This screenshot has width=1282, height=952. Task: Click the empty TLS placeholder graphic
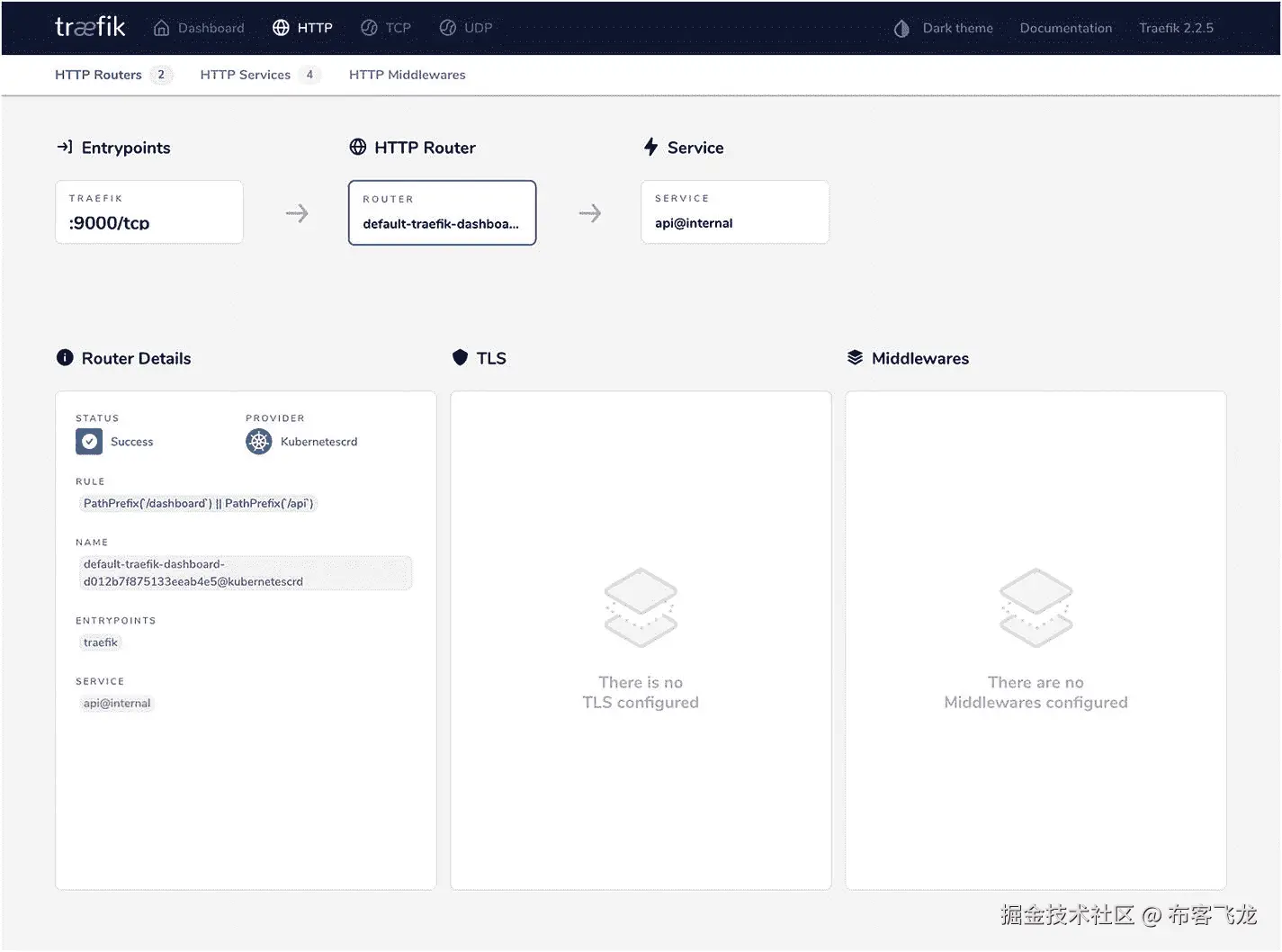point(641,607)
